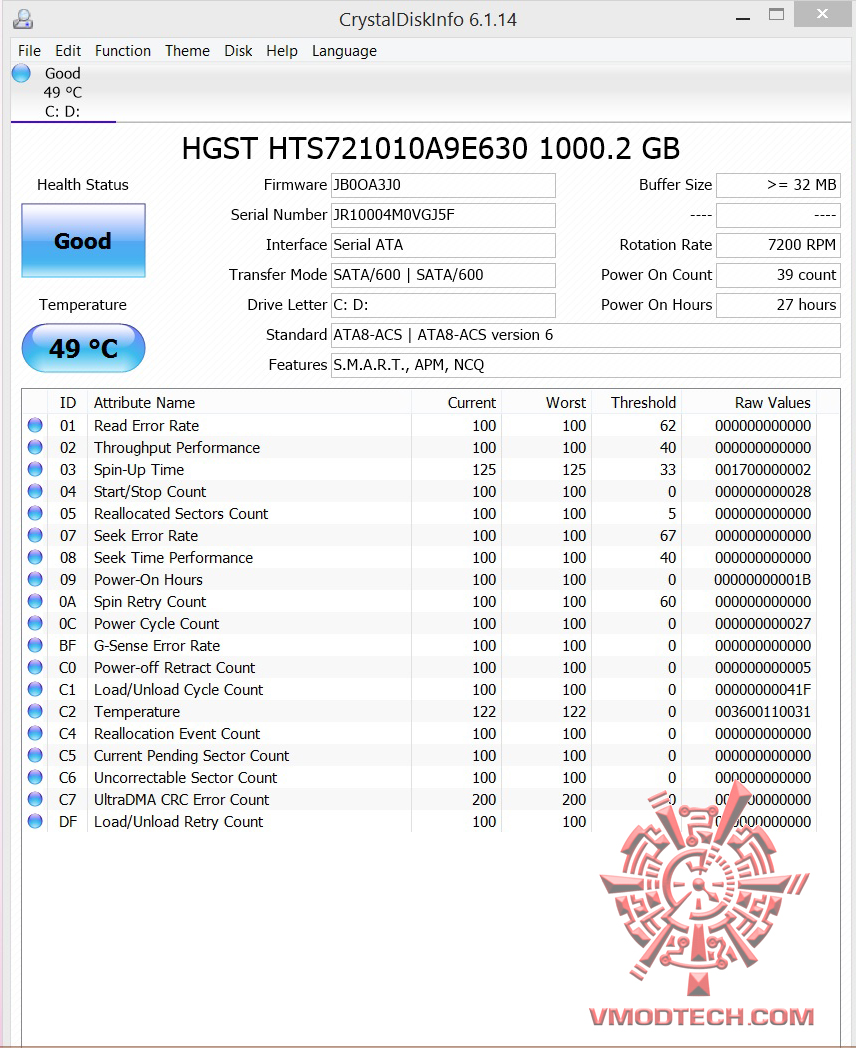Click the Power On Hours field
This screenshot has height=1048, width=856.
778,305
